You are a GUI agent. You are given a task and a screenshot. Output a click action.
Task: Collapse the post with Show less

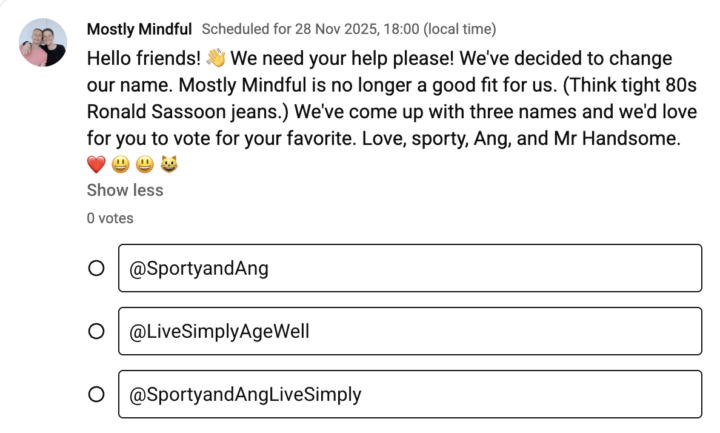click(125, 190)
